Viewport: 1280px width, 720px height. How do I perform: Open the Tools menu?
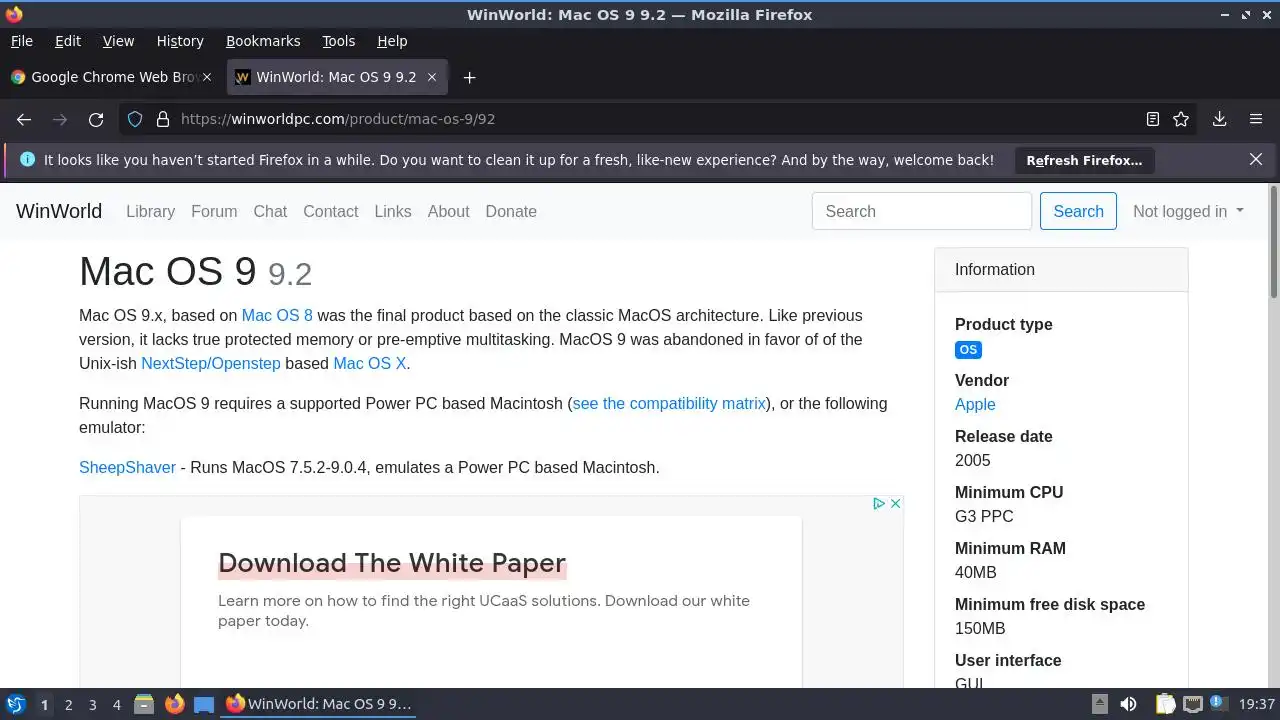338,41
